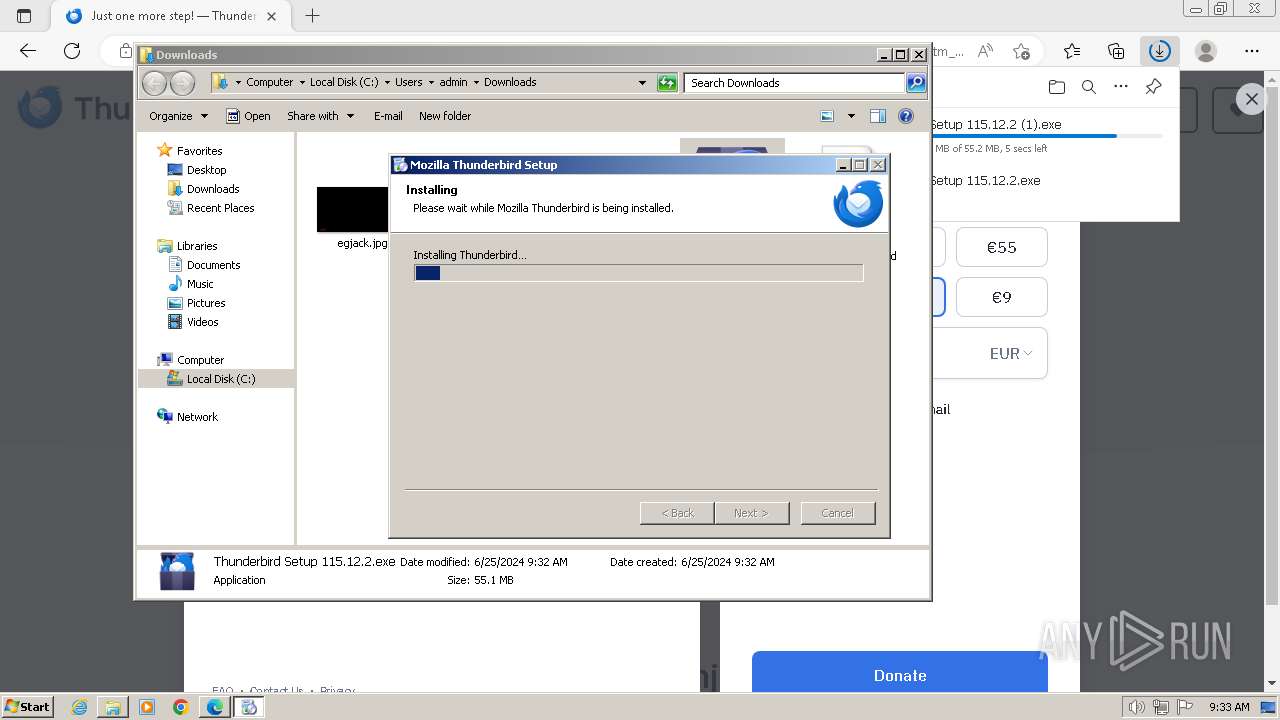Image resolution: width=1280 pixels, height=720 pixels.
Task: Select Favorites header in navigation pane
Action: (199, 151)
